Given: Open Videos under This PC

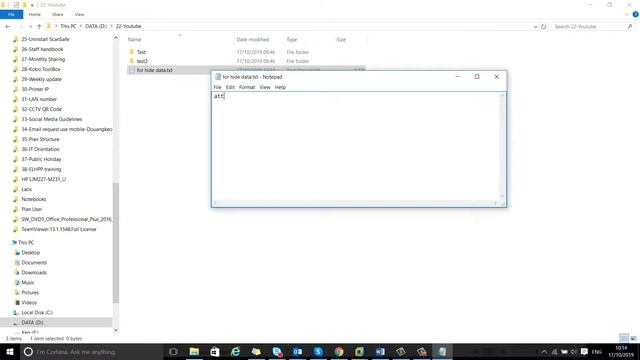Looking at the screenshot, I should tap(29, 302).
